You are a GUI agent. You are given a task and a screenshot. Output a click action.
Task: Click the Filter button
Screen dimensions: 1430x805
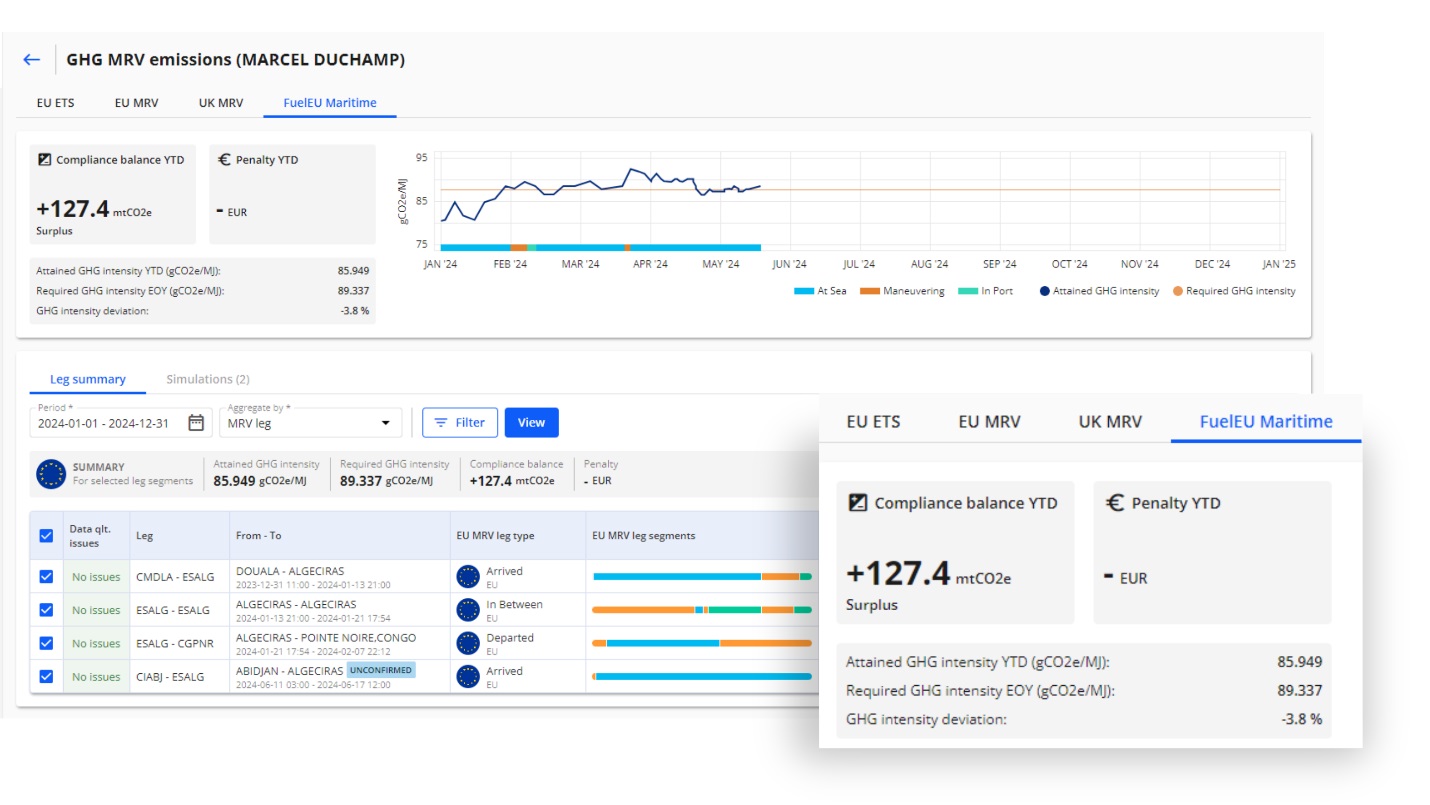point(460,423)
